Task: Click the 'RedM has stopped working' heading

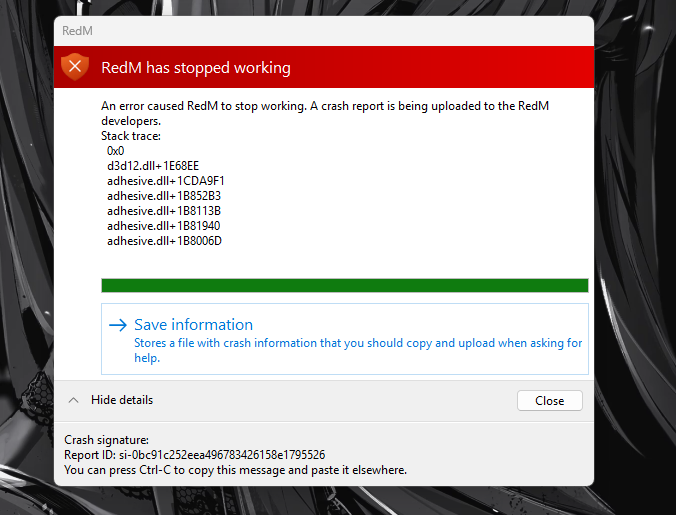Action: (196, 68)
